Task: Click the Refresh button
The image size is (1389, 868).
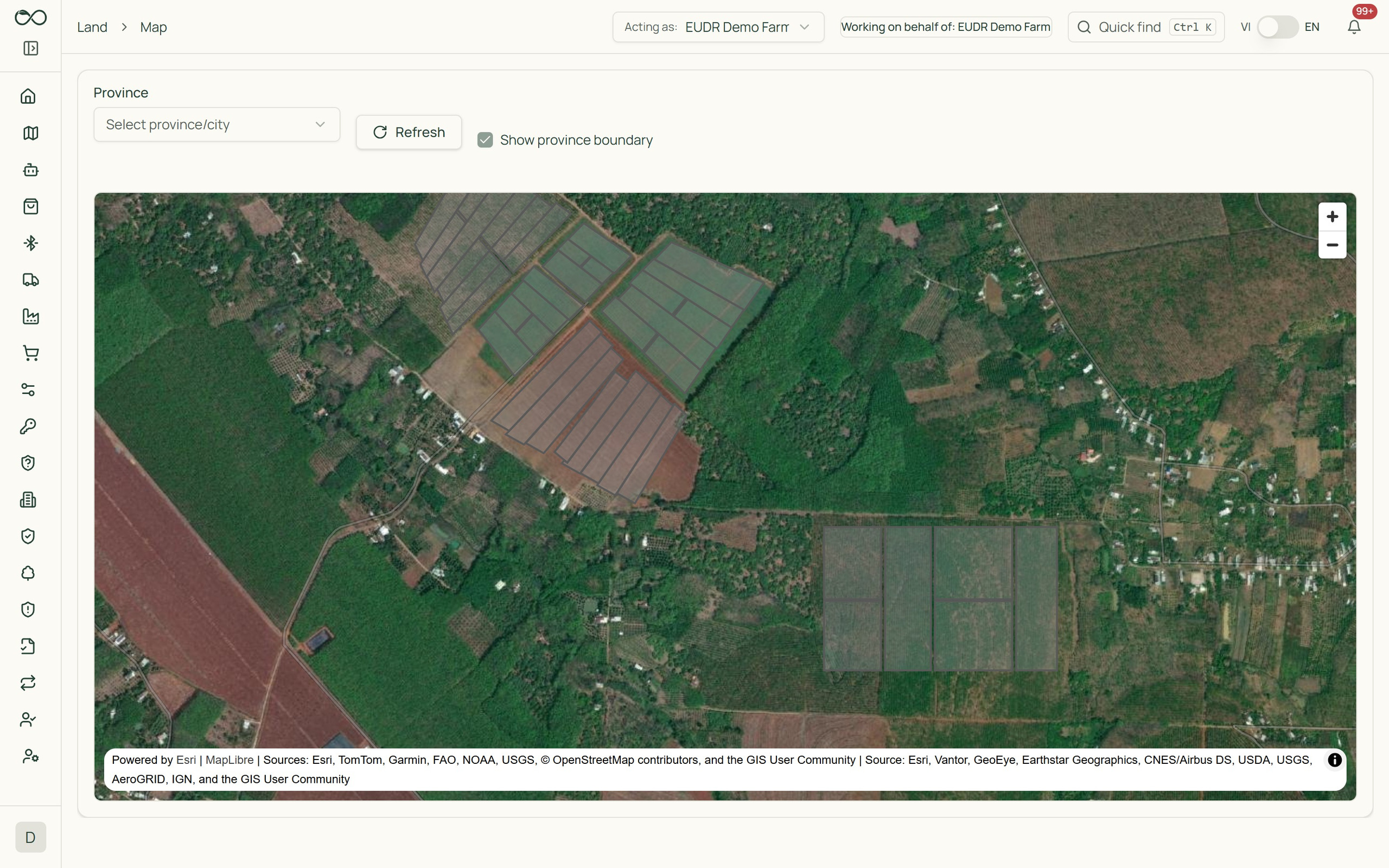Action: (409, 132)
